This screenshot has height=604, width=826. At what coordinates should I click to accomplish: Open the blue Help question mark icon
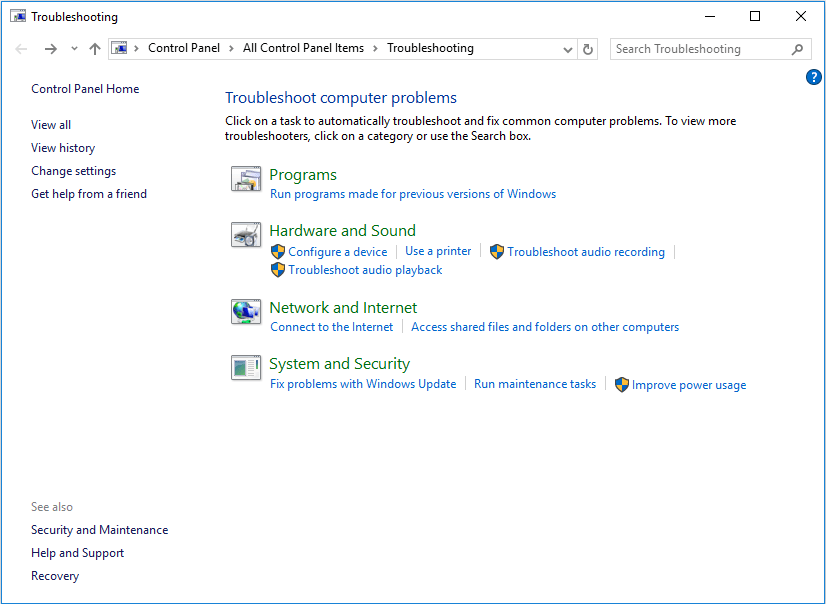[813, 77]
